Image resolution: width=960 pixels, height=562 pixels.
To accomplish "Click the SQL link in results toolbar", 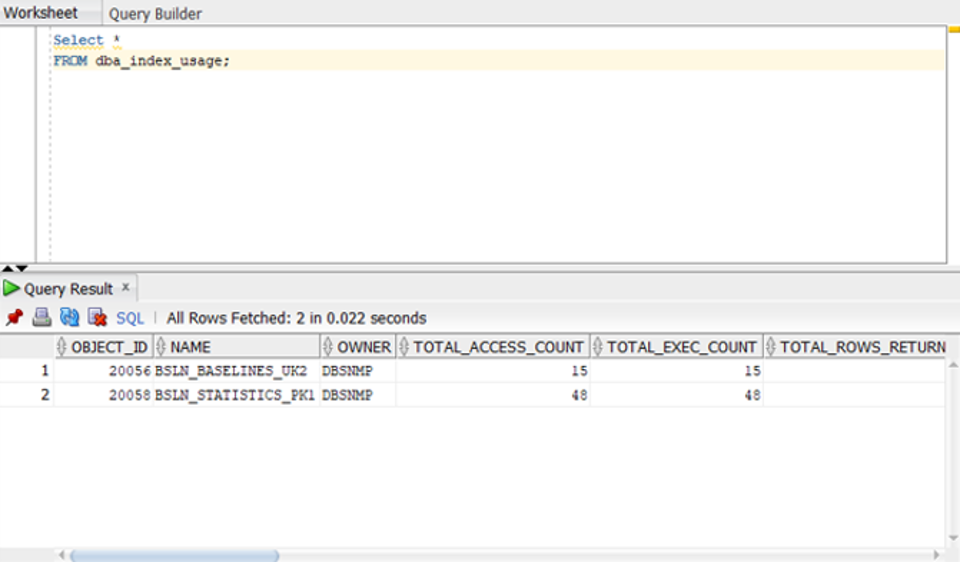I will tap(130, 318).
